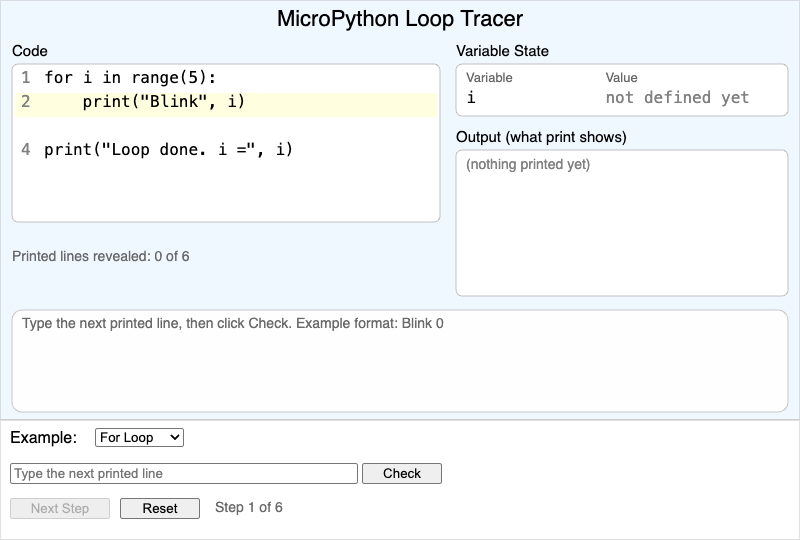Click the variable name 'i' in Variable State
This screenshot has height=540, width=800.
pyautogui.click(x=471, y=97)
